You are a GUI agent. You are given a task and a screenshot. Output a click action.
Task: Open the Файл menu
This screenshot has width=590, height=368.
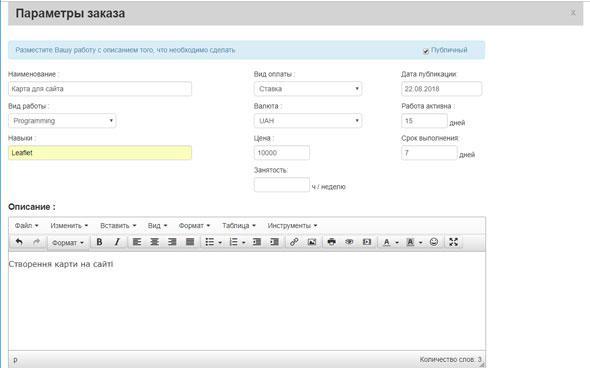tap(27, 225)
